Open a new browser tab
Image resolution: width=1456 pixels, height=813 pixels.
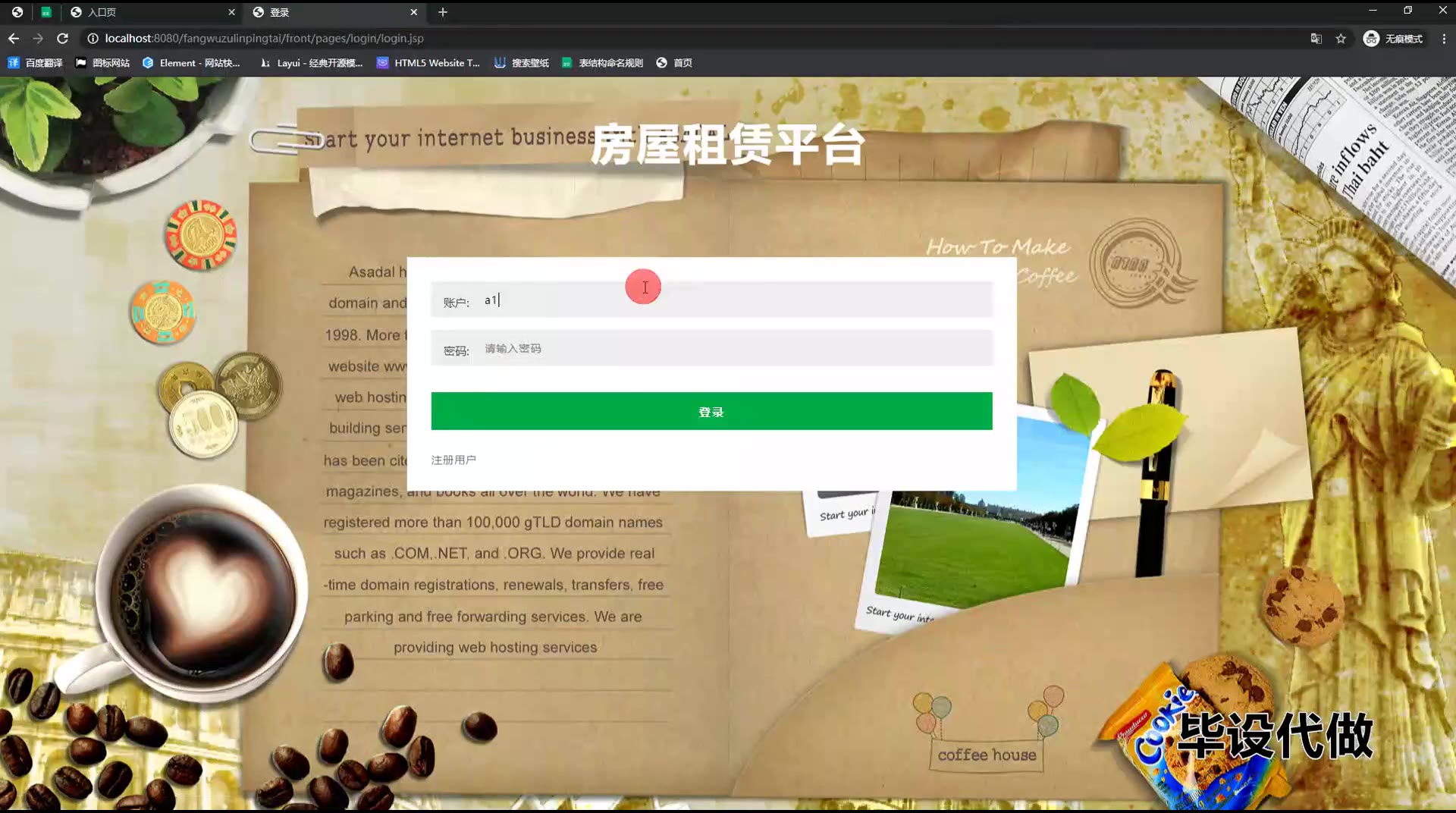click(443, 12)
